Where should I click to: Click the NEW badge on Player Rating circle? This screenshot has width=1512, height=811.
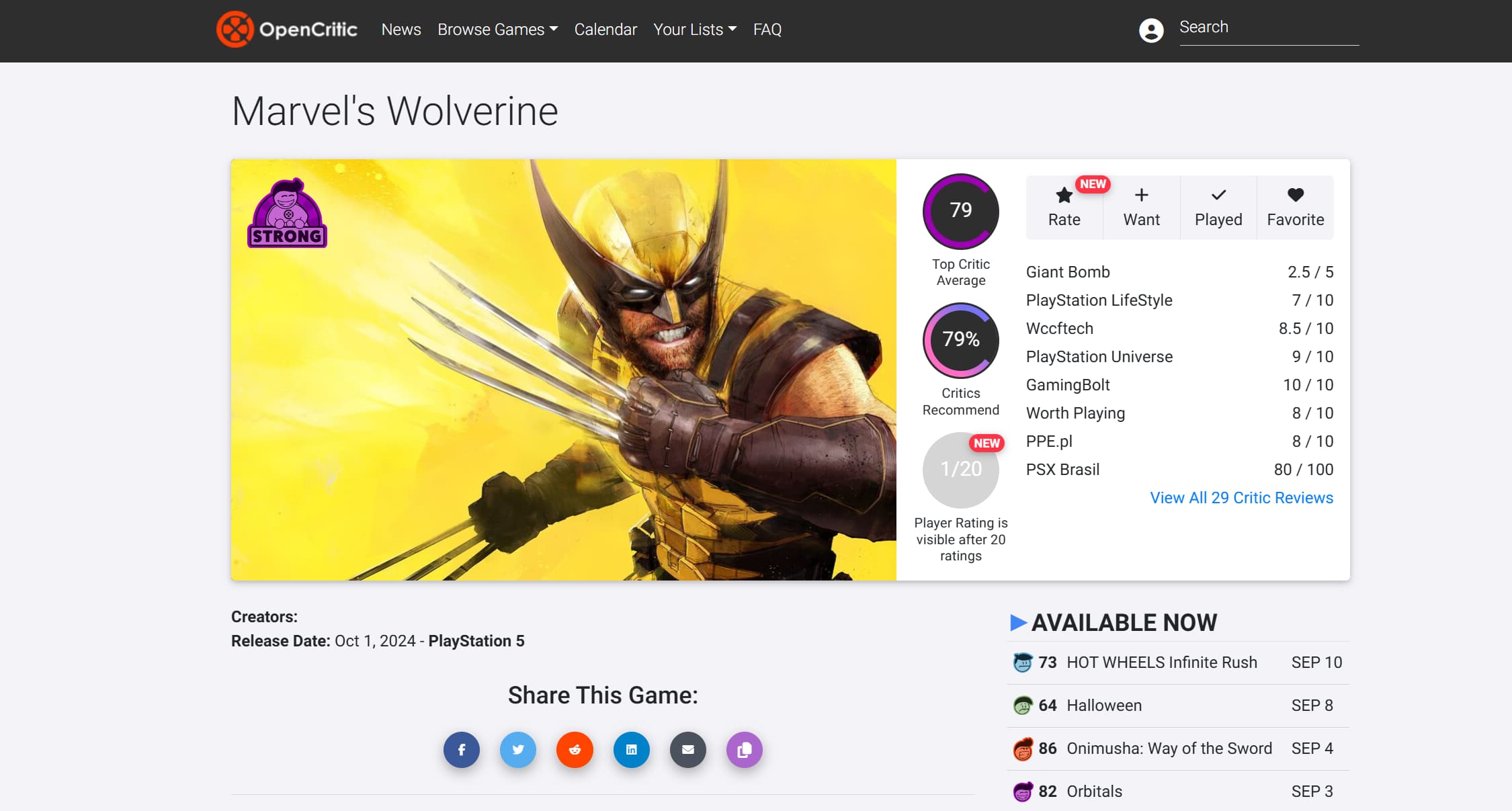pos(986,443)
